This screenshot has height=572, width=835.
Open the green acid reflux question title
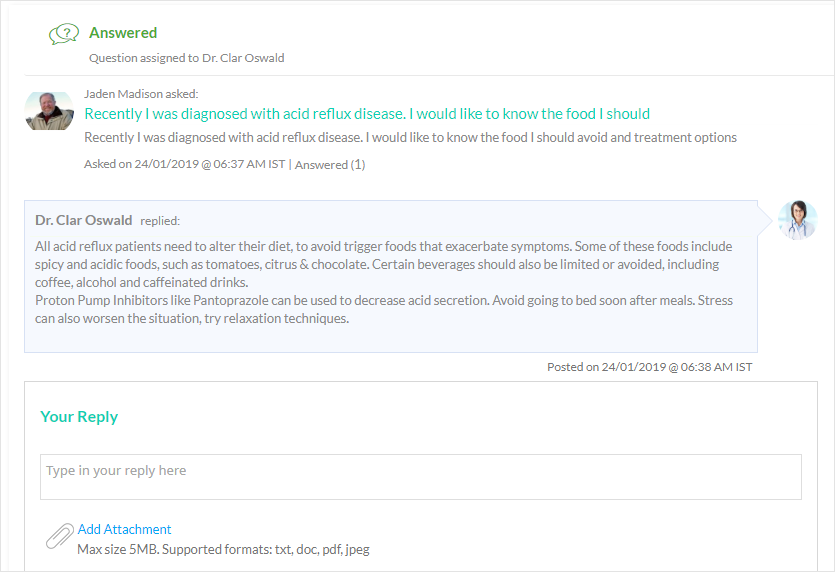pyautogui.click(x=367, y=114)
